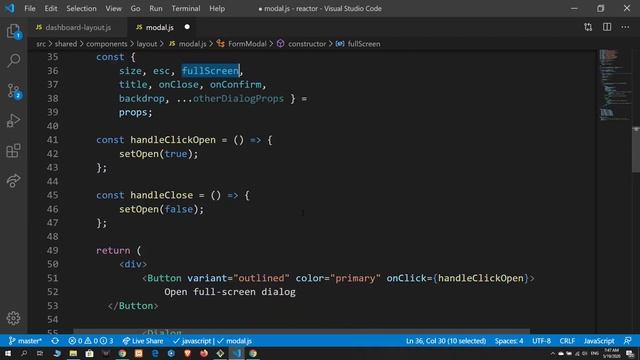Open the Windows Action Center notifications
The image size is (640, 360).
pos(631,353)
